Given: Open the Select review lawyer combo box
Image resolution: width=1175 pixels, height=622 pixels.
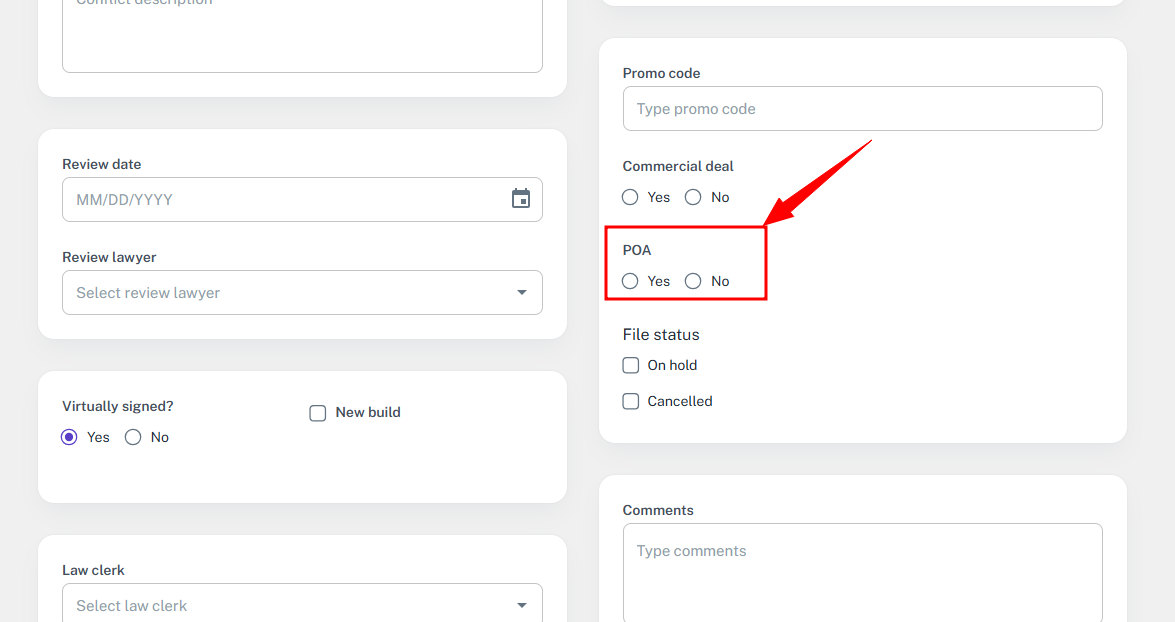Looking at the screenshot, I should coord(302,292).
